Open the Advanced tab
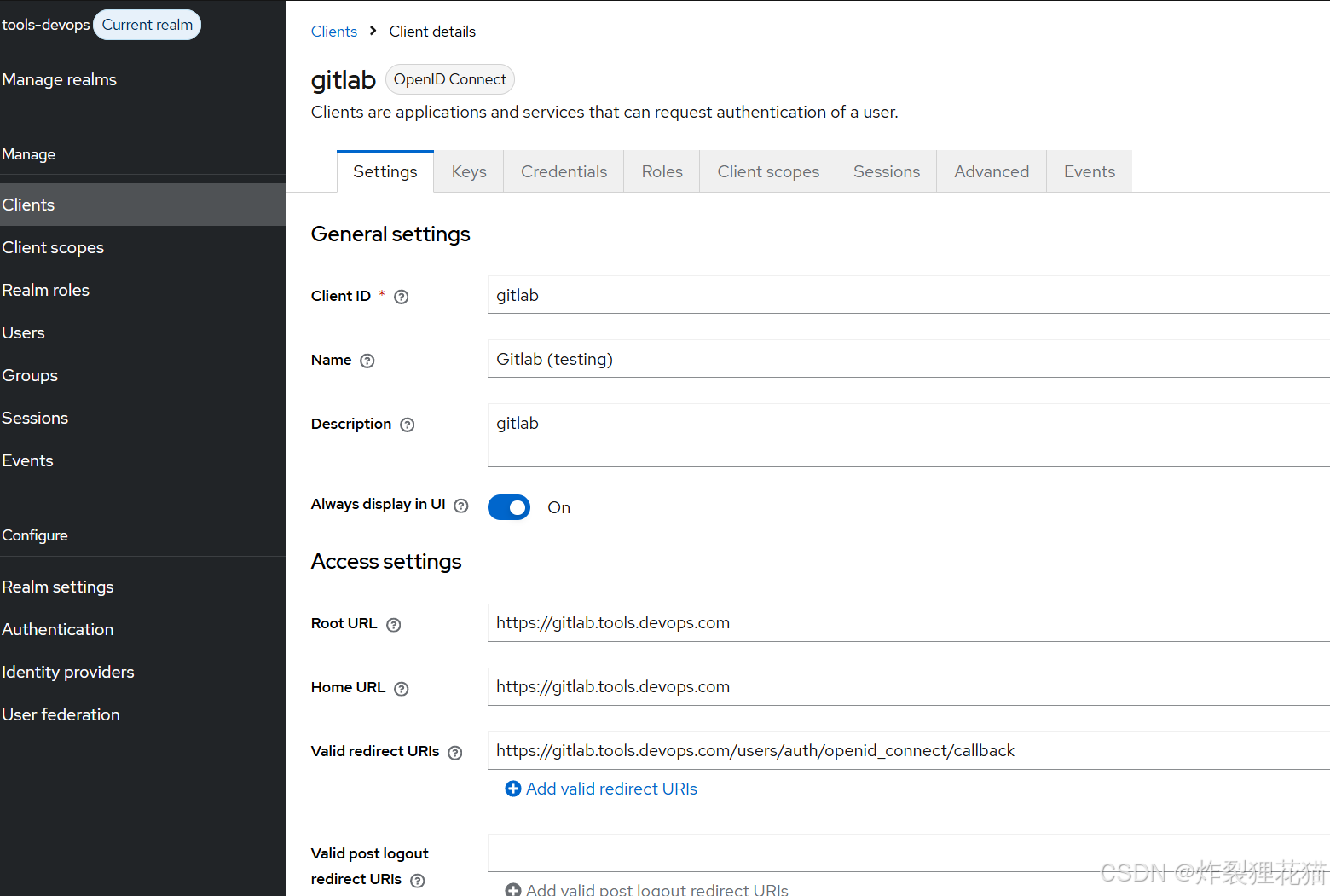Screen dimensions: 1330x896 (x=992, y=171)
